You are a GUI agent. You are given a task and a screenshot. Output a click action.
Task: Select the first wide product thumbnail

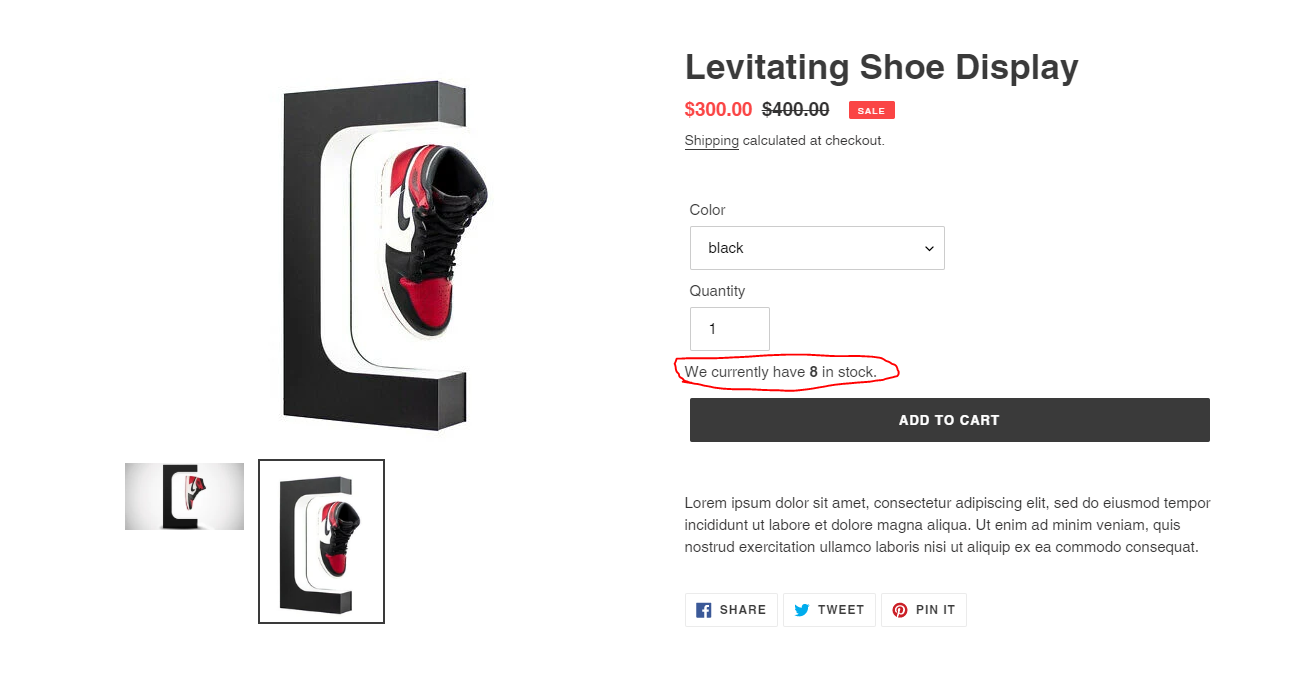coord(184,496)
